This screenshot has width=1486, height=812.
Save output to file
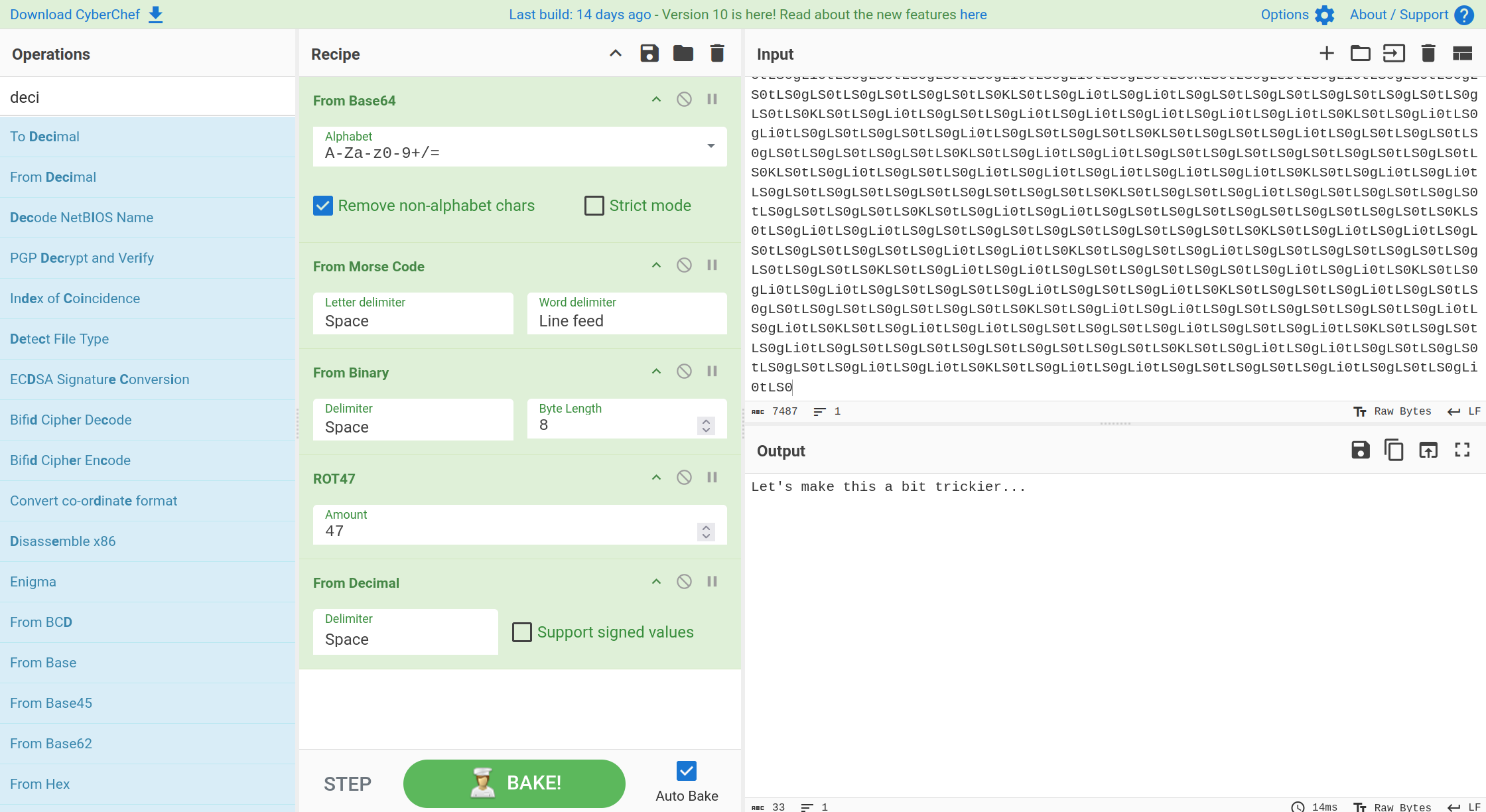pos(1361,450)
